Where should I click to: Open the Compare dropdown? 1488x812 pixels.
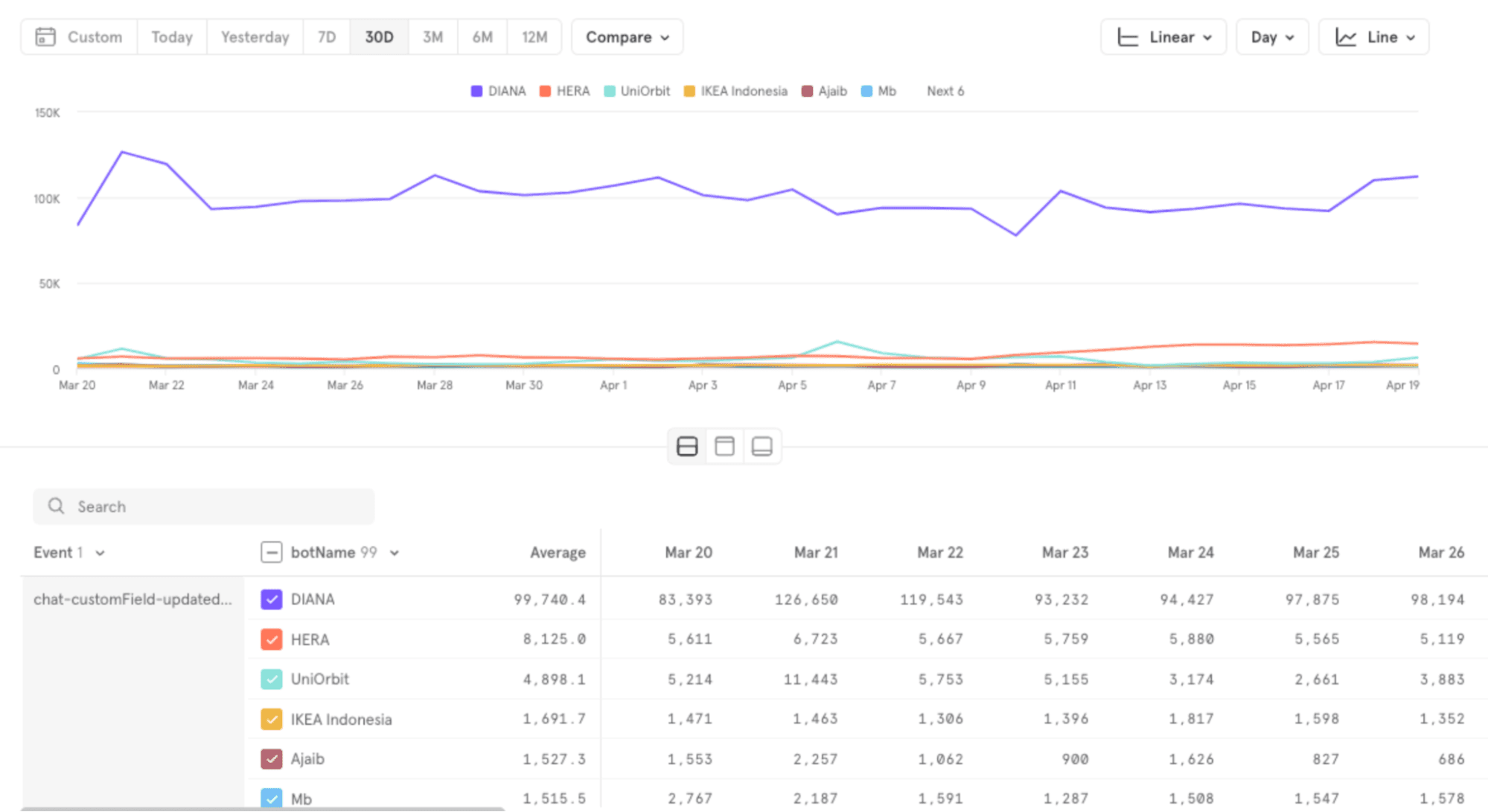(627, 37)
